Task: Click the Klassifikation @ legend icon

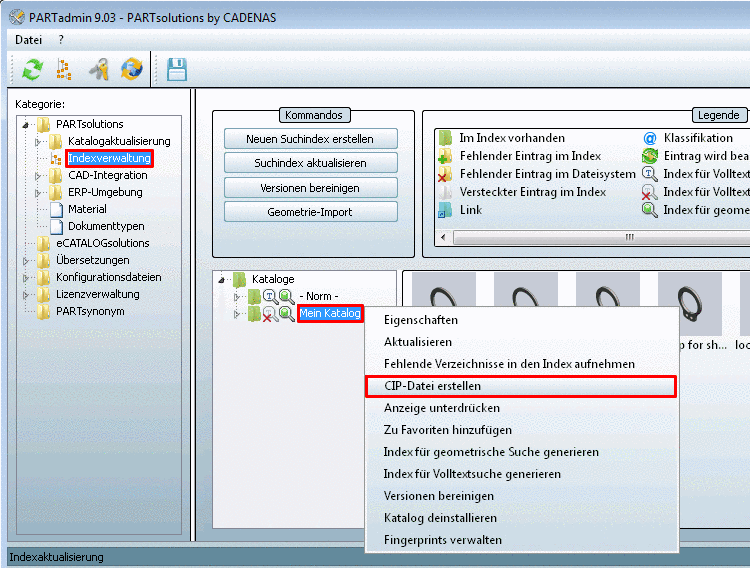Action: pyautogui.click(x=650, y=138)
